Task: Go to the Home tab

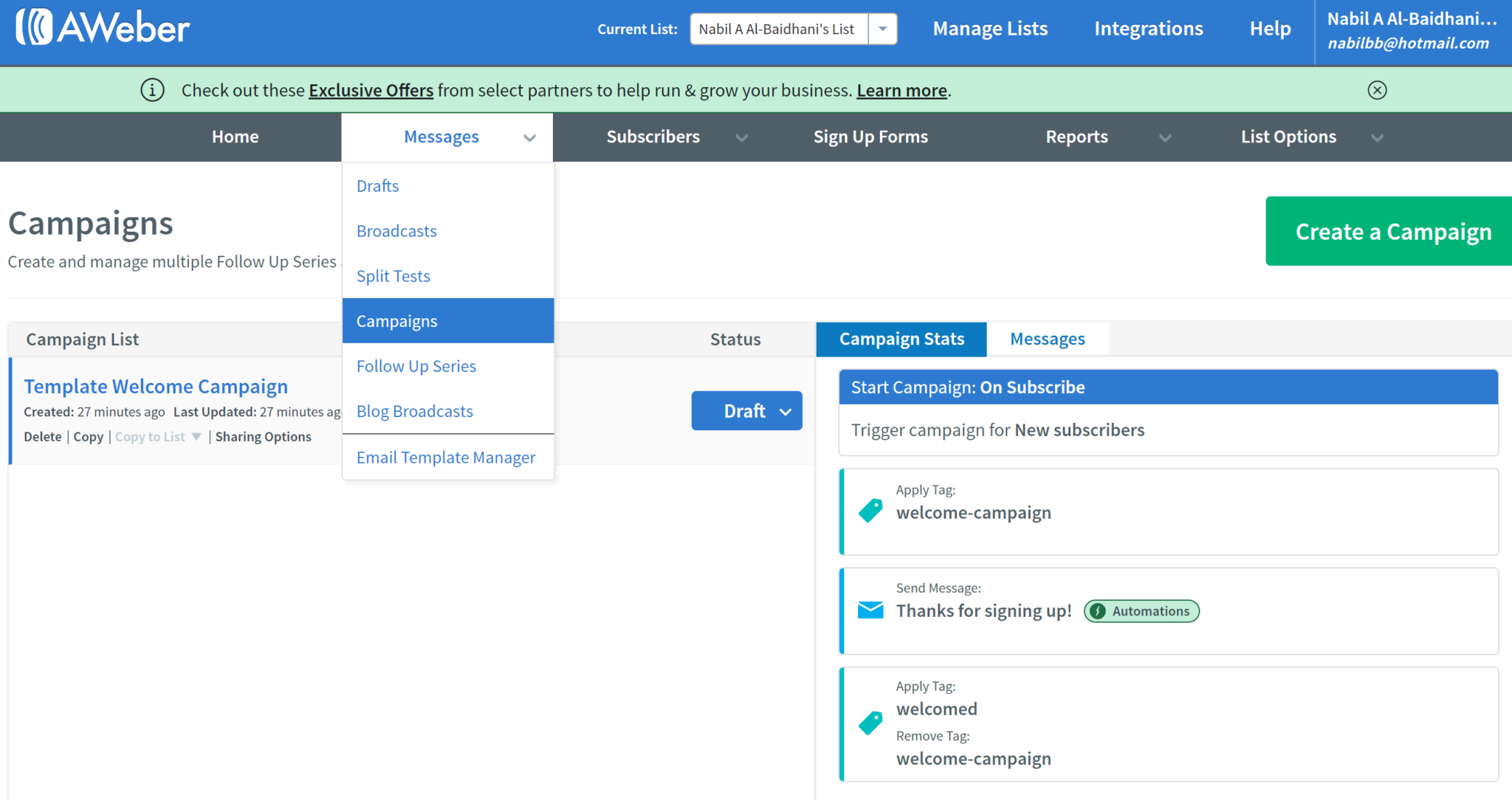Action: 235,137
